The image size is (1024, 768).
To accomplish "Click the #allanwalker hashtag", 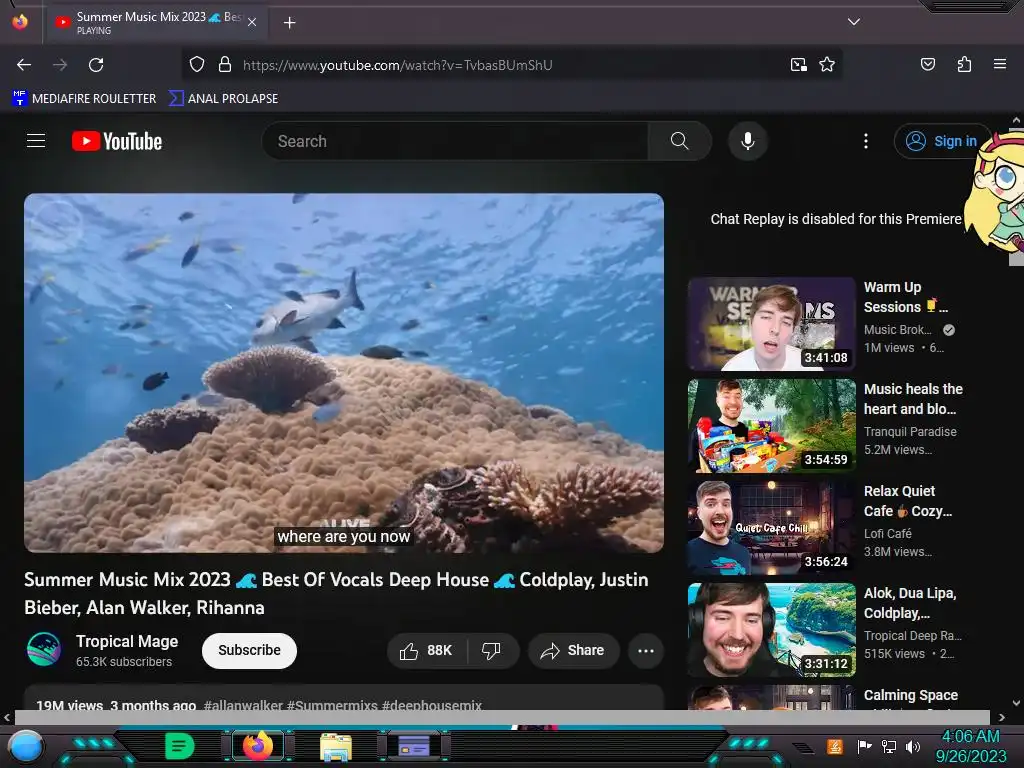I will pyautogui.click(x=243, y=705).
